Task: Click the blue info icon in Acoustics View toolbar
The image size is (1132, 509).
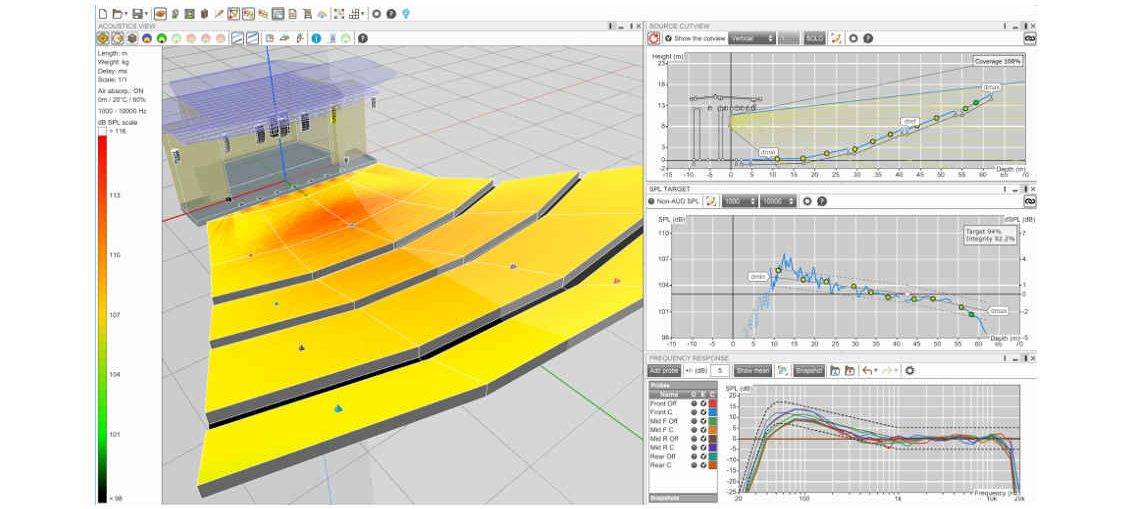Action: [315, 38]
